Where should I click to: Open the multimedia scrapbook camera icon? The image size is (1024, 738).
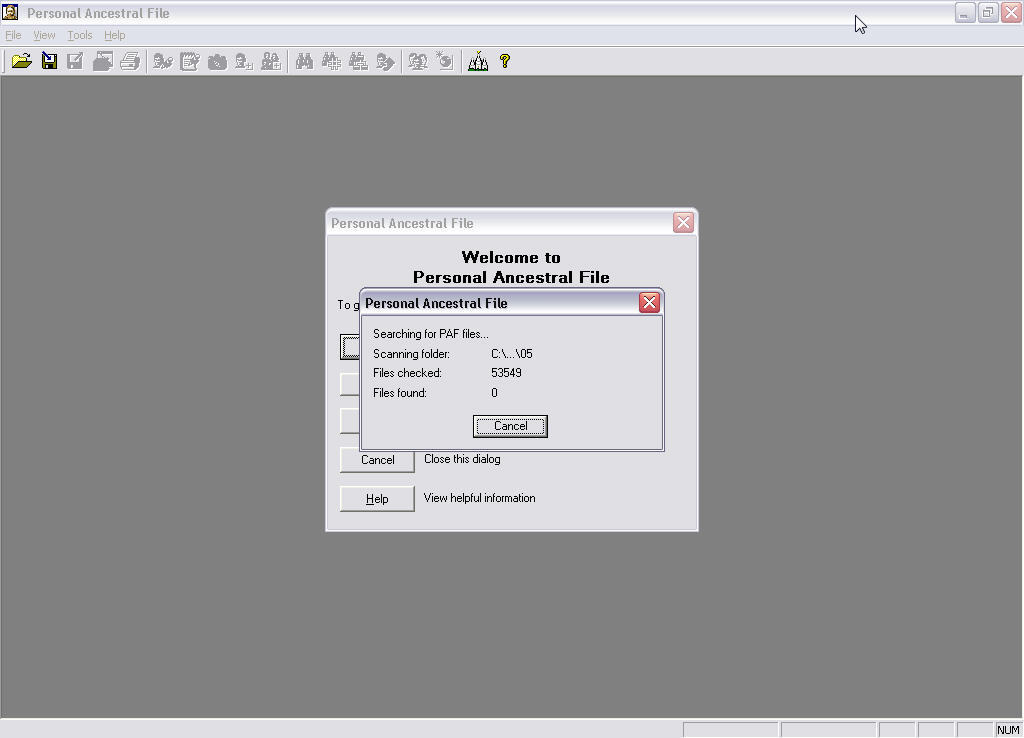click(218, 61)
